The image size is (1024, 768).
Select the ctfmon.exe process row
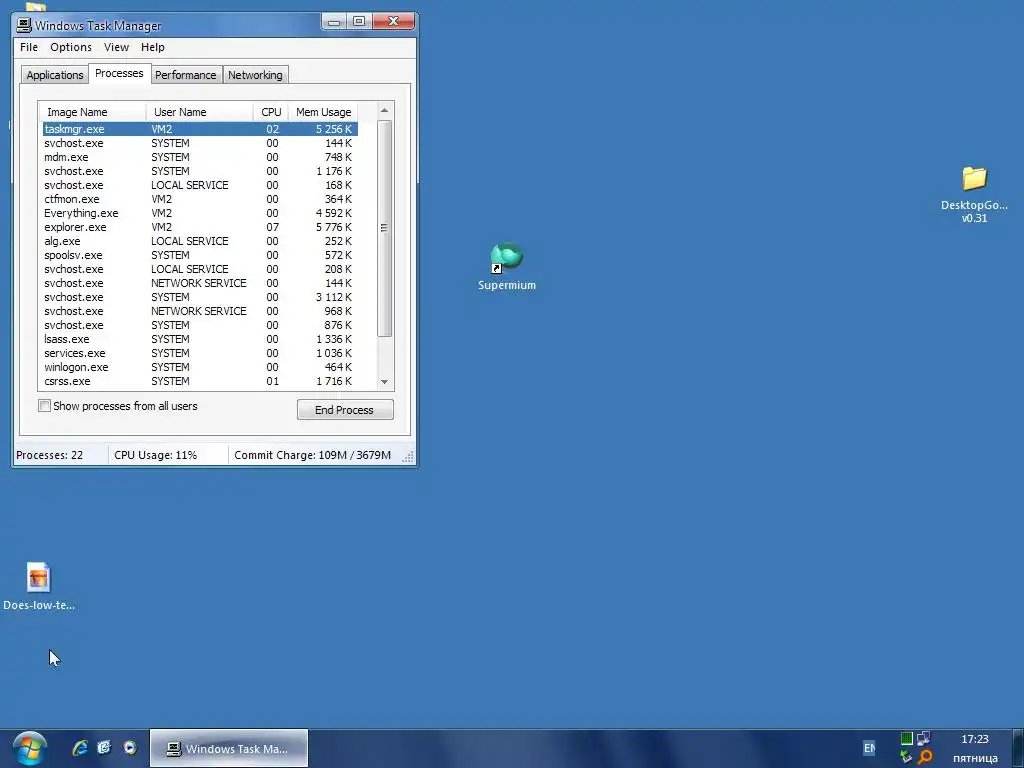(x=200, y=199)
